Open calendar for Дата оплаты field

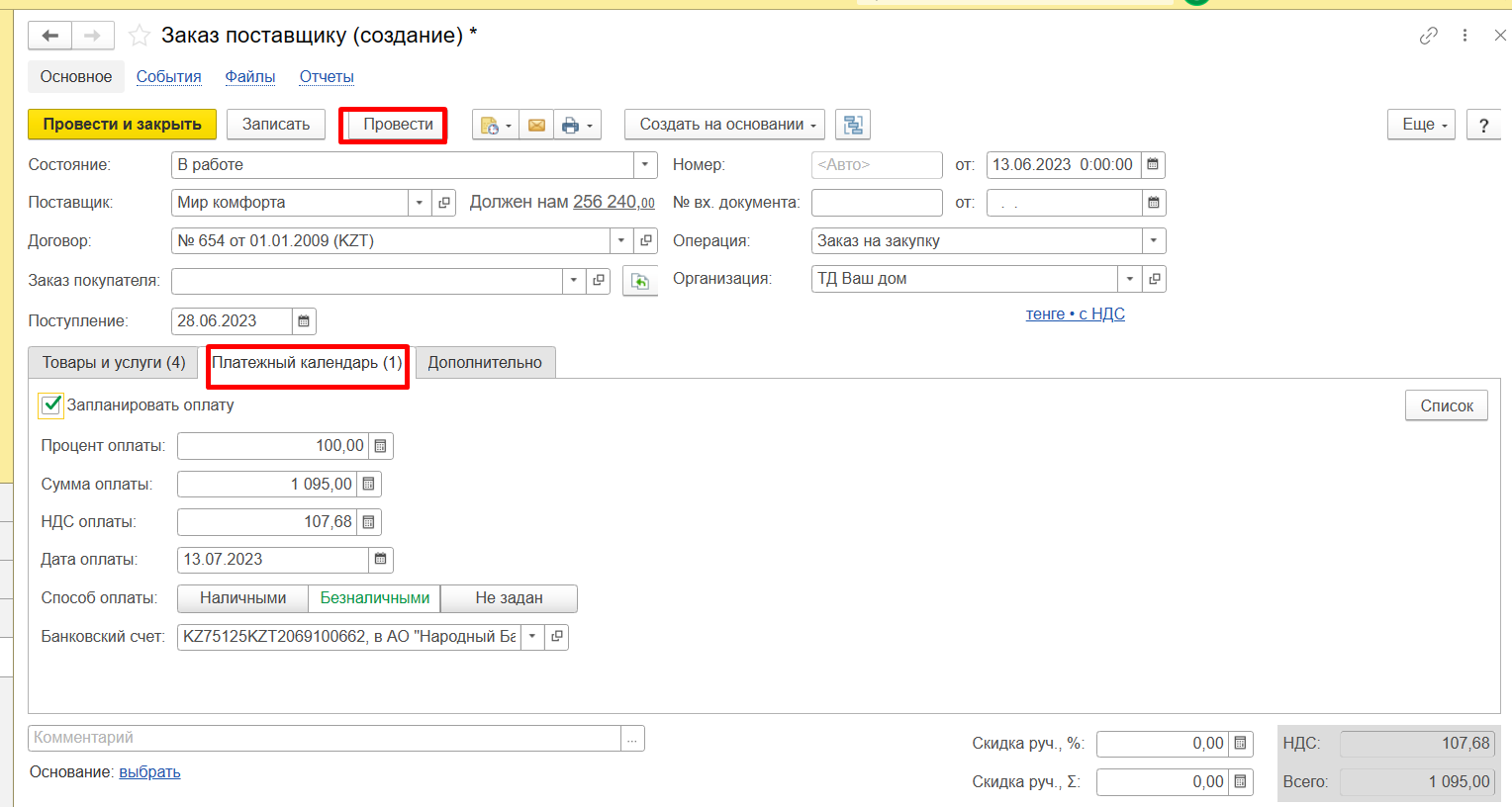point(381,560)
